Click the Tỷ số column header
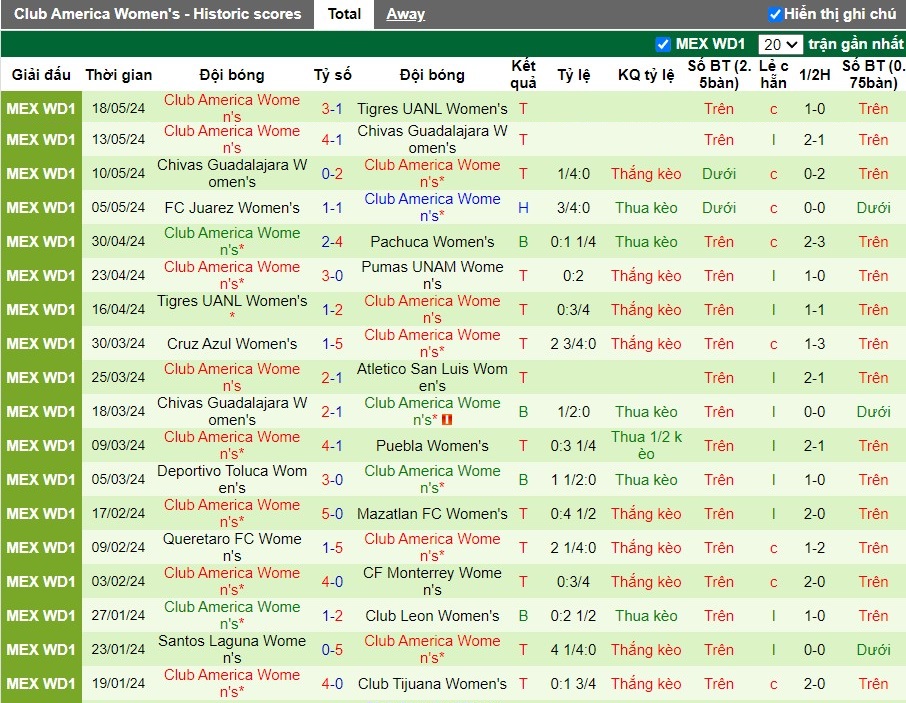 (x=332, y=75)
